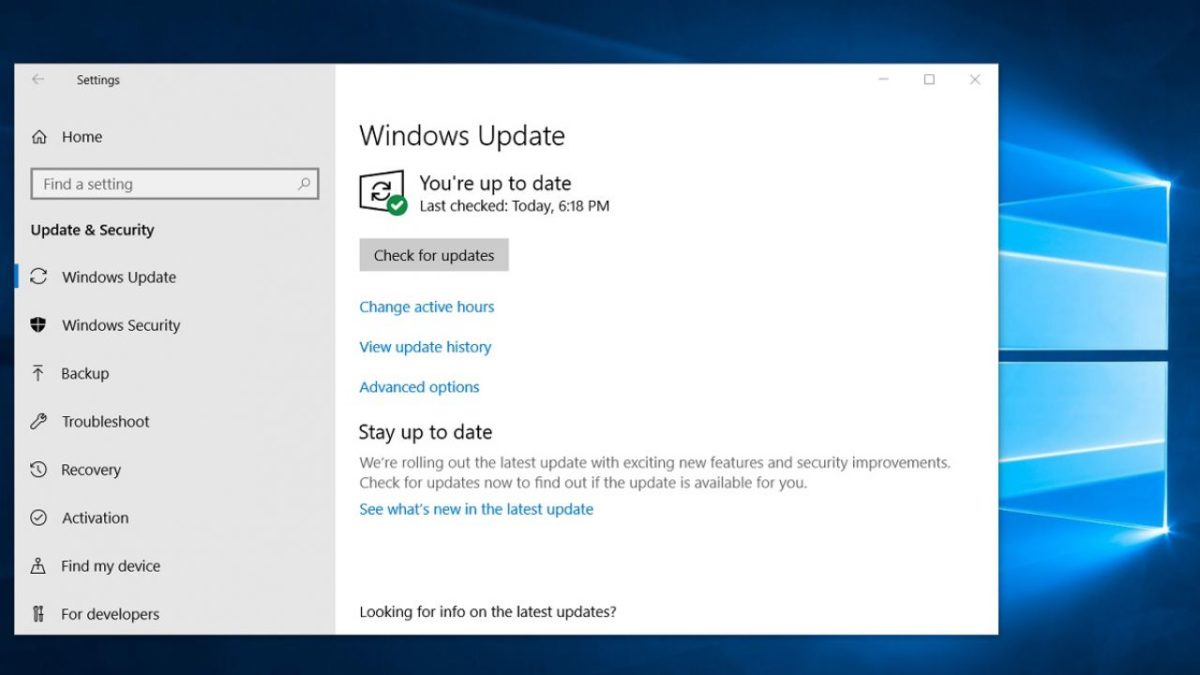Click the Find my device person icon
The width and height of the screenshot is (1200, 675).
click(x=39, y=566)
